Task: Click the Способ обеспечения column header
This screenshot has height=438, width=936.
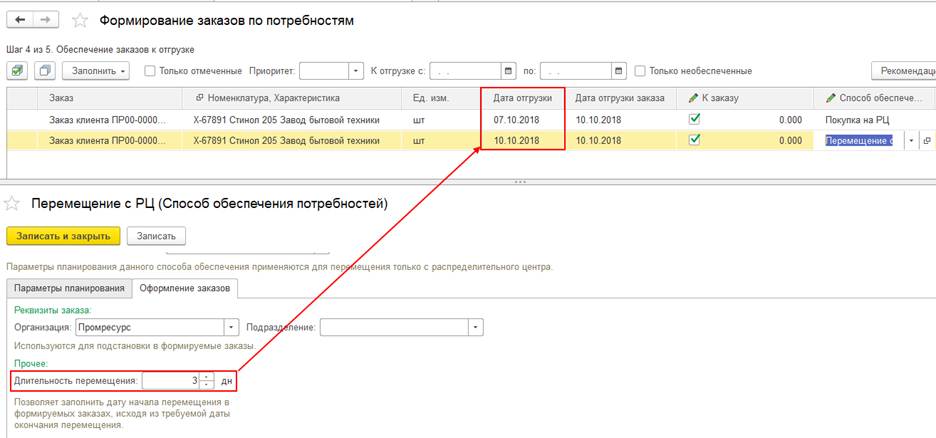Action: pyautogui.click(x=875, y=98)
